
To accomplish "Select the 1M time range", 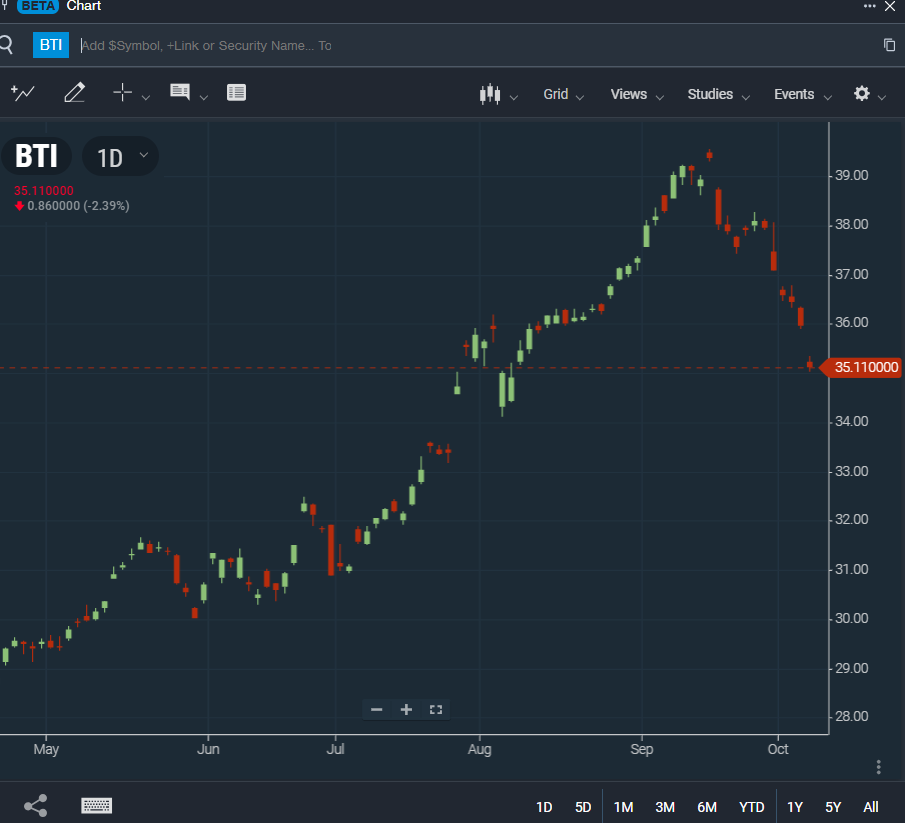I will tap(623, 807).
